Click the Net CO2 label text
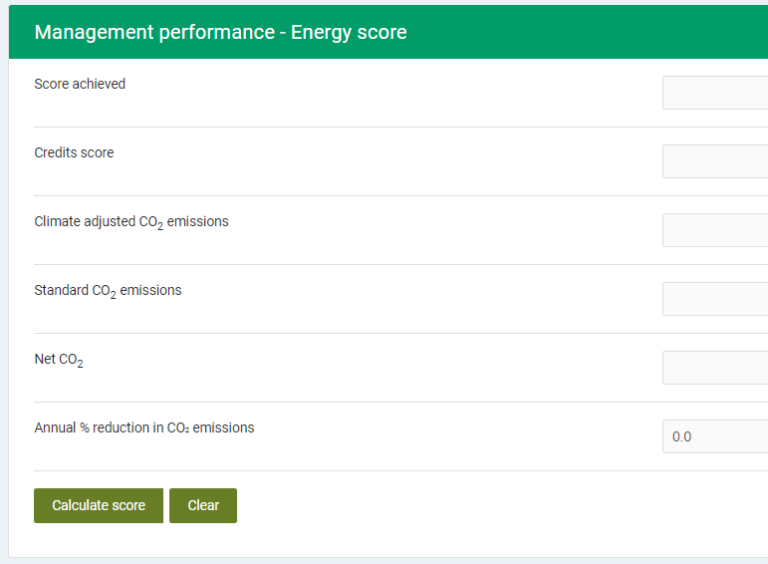The image size is (768, 564). click(59, 360)
